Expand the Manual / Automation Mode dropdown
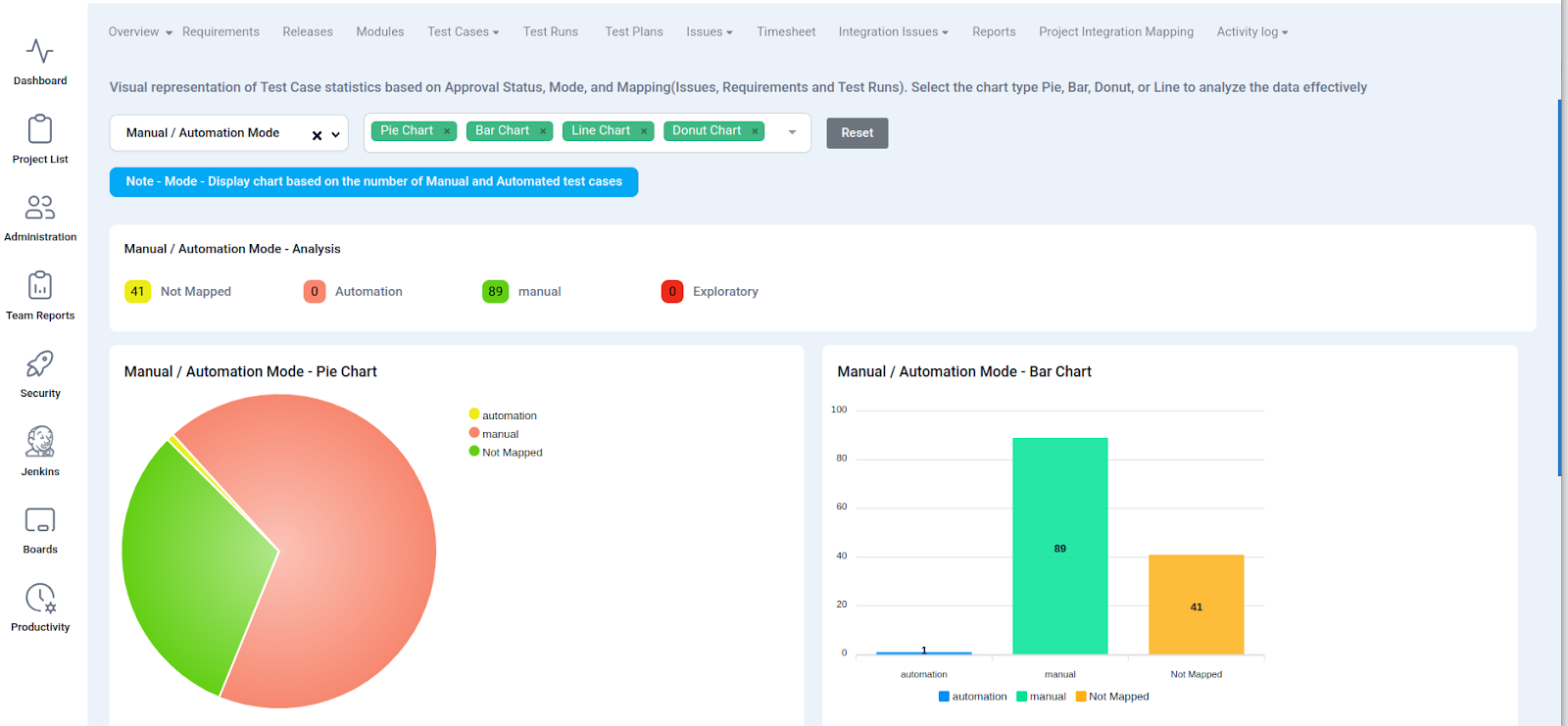 pos(335,134)
